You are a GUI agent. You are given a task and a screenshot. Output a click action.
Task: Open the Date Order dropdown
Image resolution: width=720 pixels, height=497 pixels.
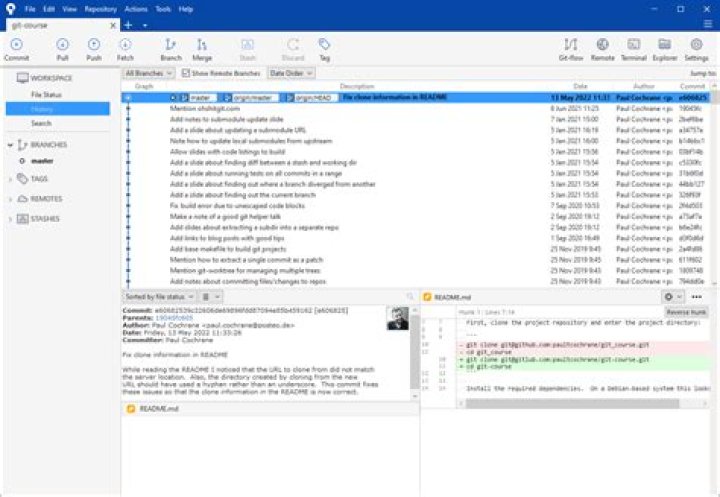pyautogui.click(x=291, y=73)
